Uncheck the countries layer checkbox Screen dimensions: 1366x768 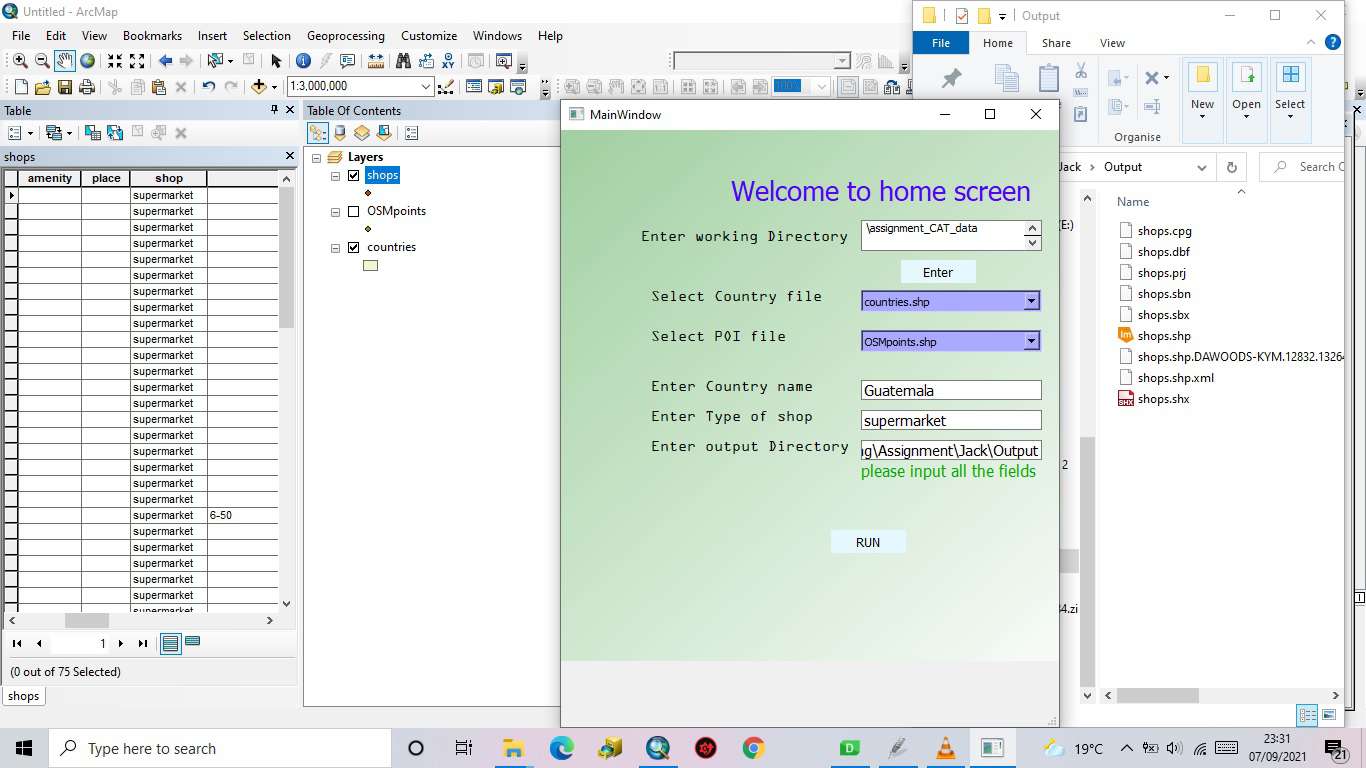click(x=354, y=247)
